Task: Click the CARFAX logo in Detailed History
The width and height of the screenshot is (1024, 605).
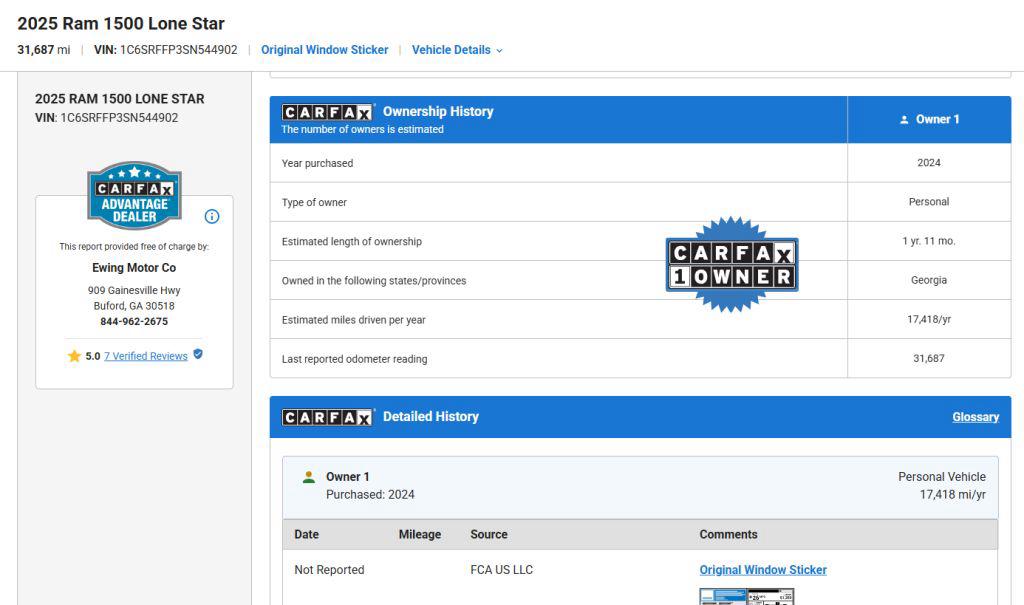Action: (327, 417)
